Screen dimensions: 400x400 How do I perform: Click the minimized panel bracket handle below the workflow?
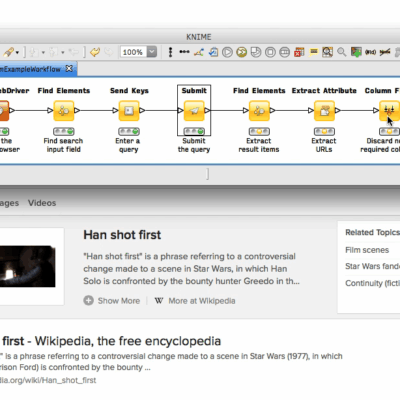click(x=207, y=174)
